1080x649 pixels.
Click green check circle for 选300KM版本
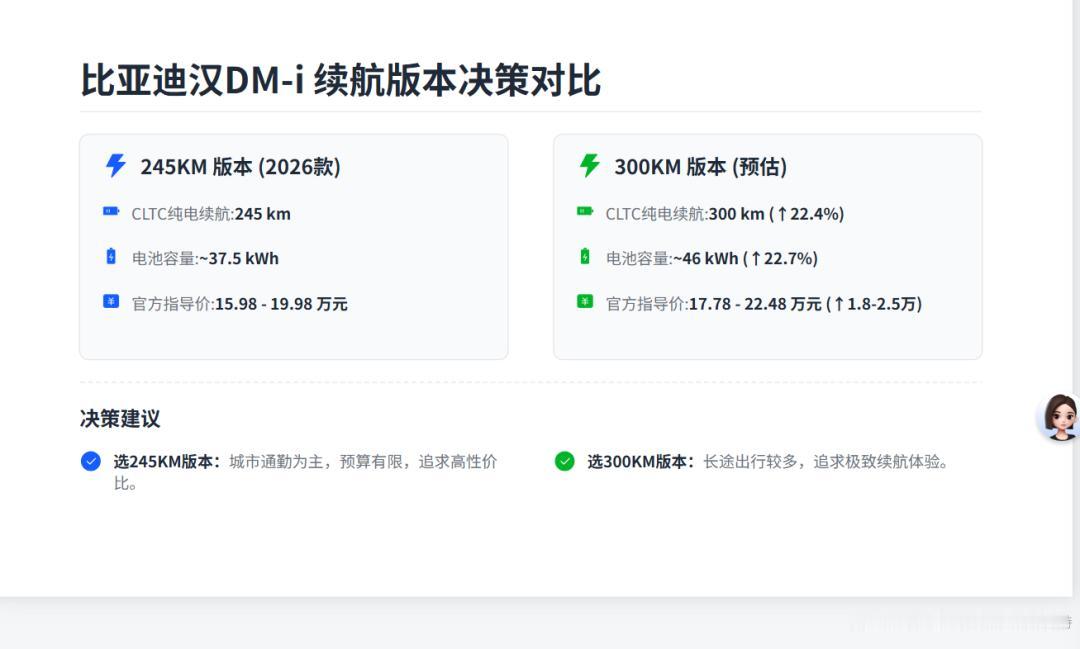pos(565,461)
